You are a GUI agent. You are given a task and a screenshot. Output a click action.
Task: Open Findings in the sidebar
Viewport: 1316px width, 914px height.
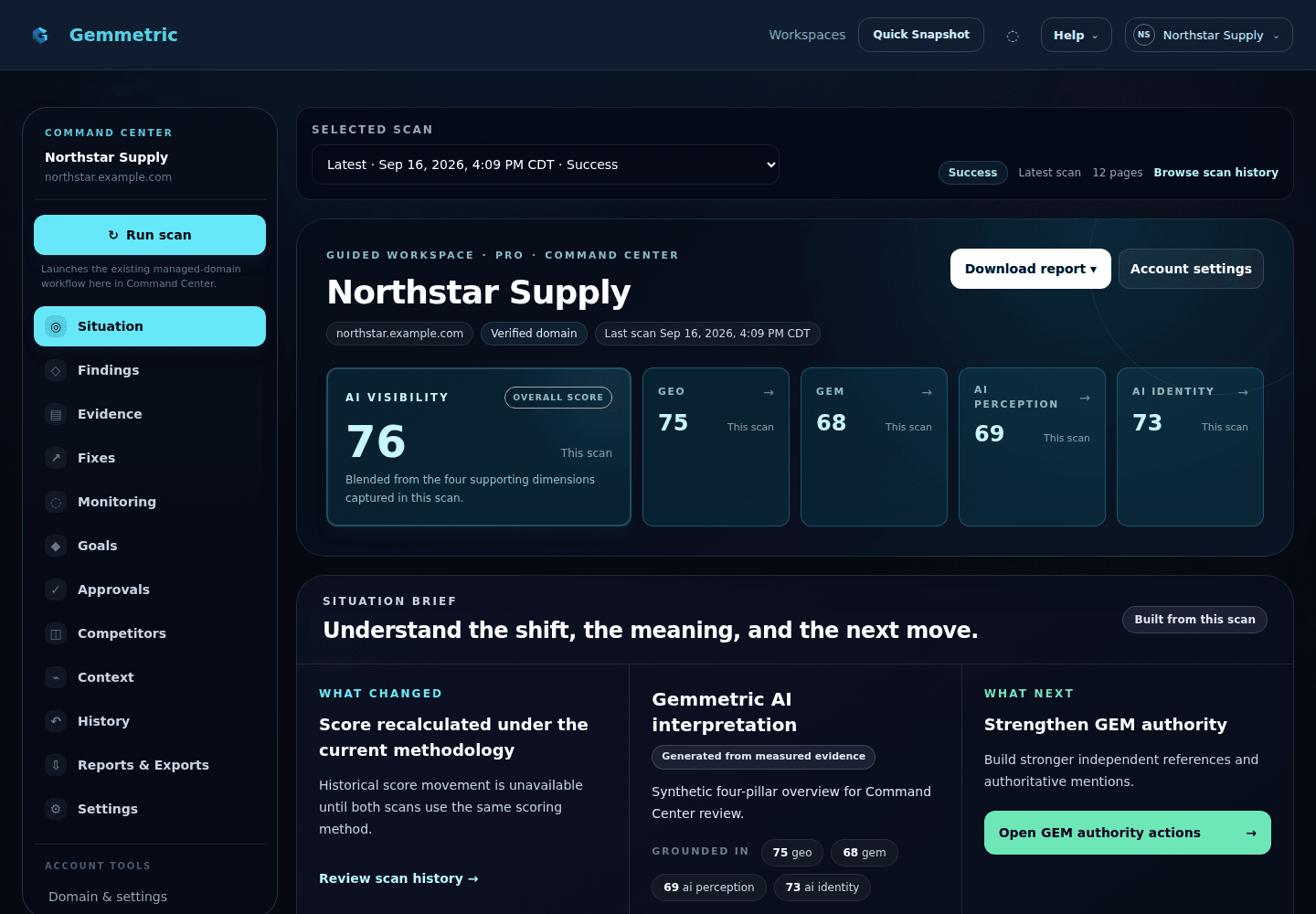click(x=150, y=370)
